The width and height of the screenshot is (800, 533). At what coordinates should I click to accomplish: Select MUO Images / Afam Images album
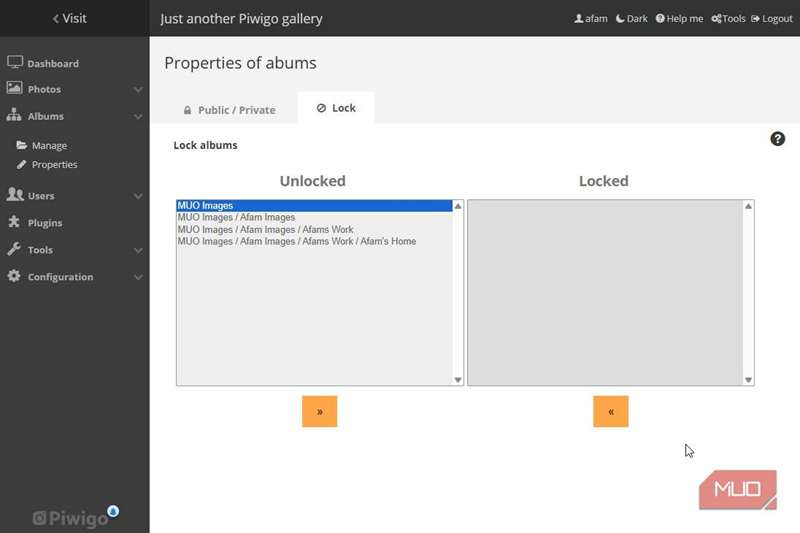pos(236,217)
